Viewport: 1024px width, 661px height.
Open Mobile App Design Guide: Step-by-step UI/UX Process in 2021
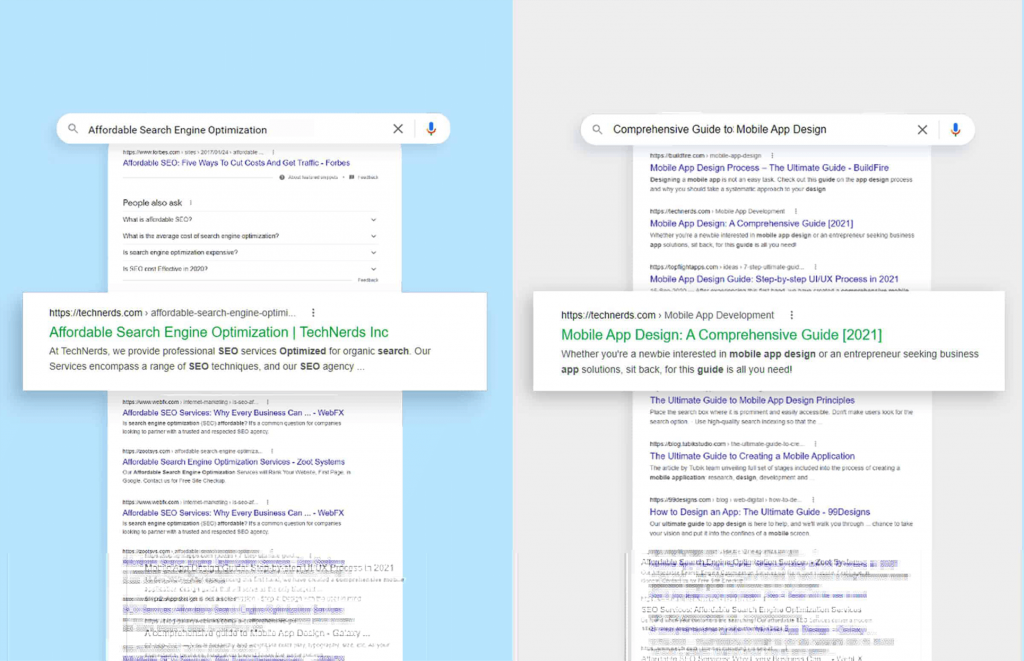774,279
